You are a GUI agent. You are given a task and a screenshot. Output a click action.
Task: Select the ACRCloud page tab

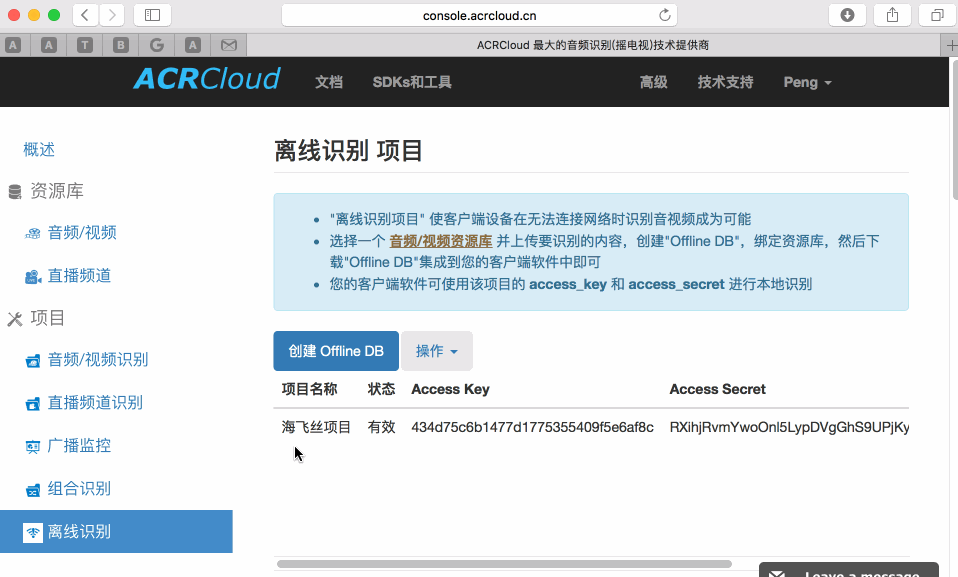(x=593, y=45)
